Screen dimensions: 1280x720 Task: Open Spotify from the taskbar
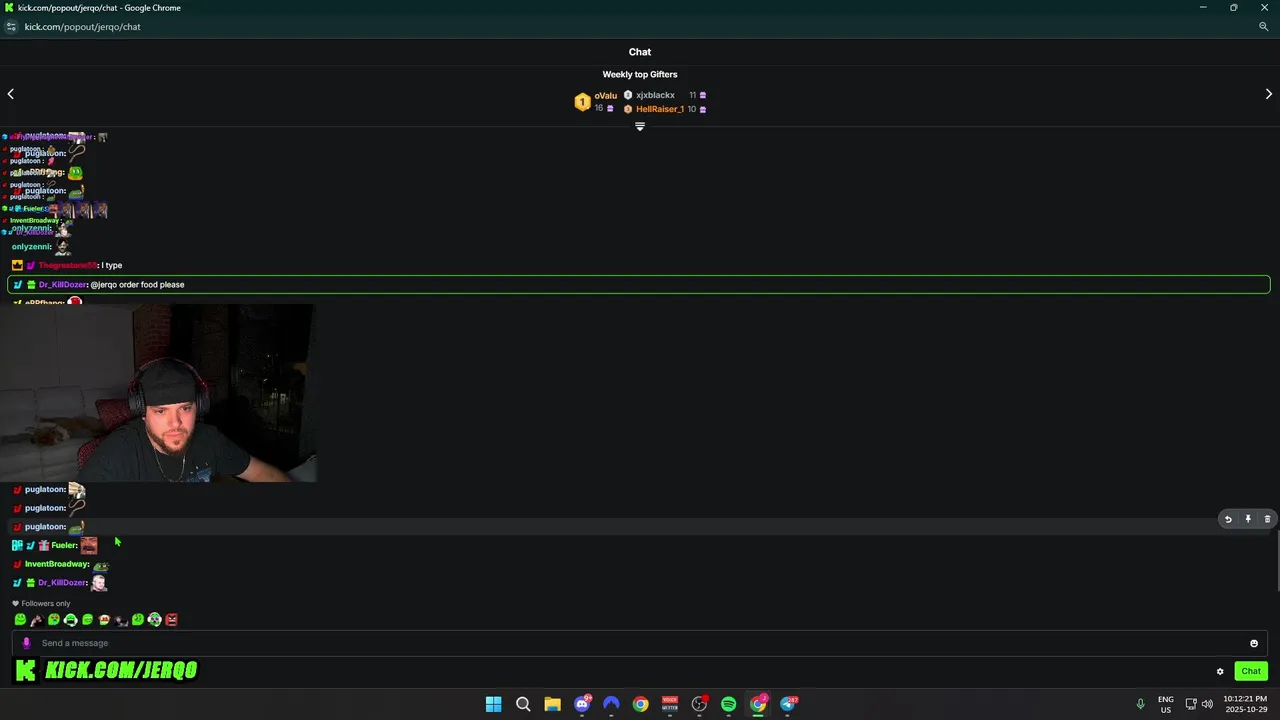pos(729,704)
